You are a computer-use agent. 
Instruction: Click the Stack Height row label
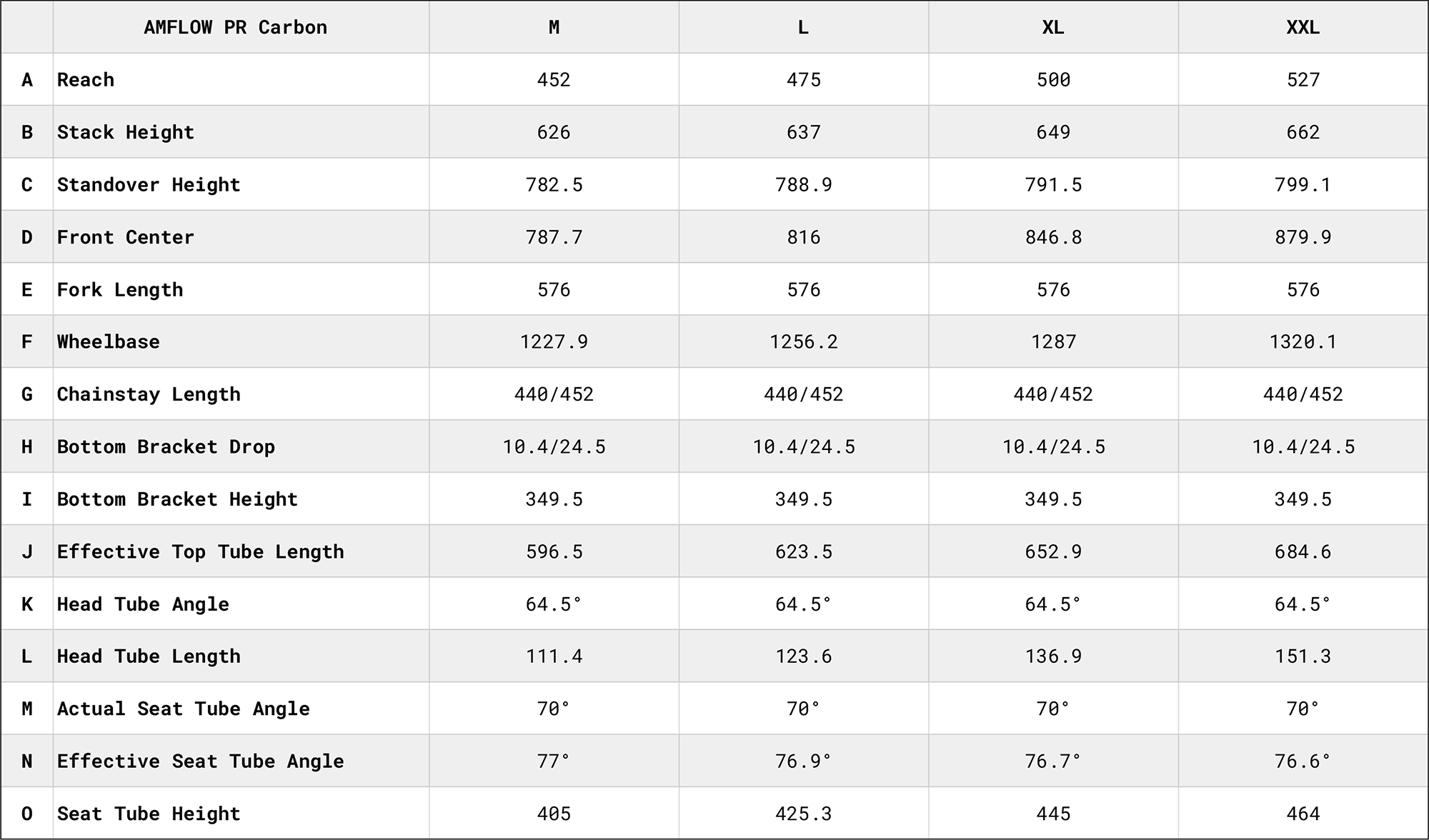(x=126, y=132)
